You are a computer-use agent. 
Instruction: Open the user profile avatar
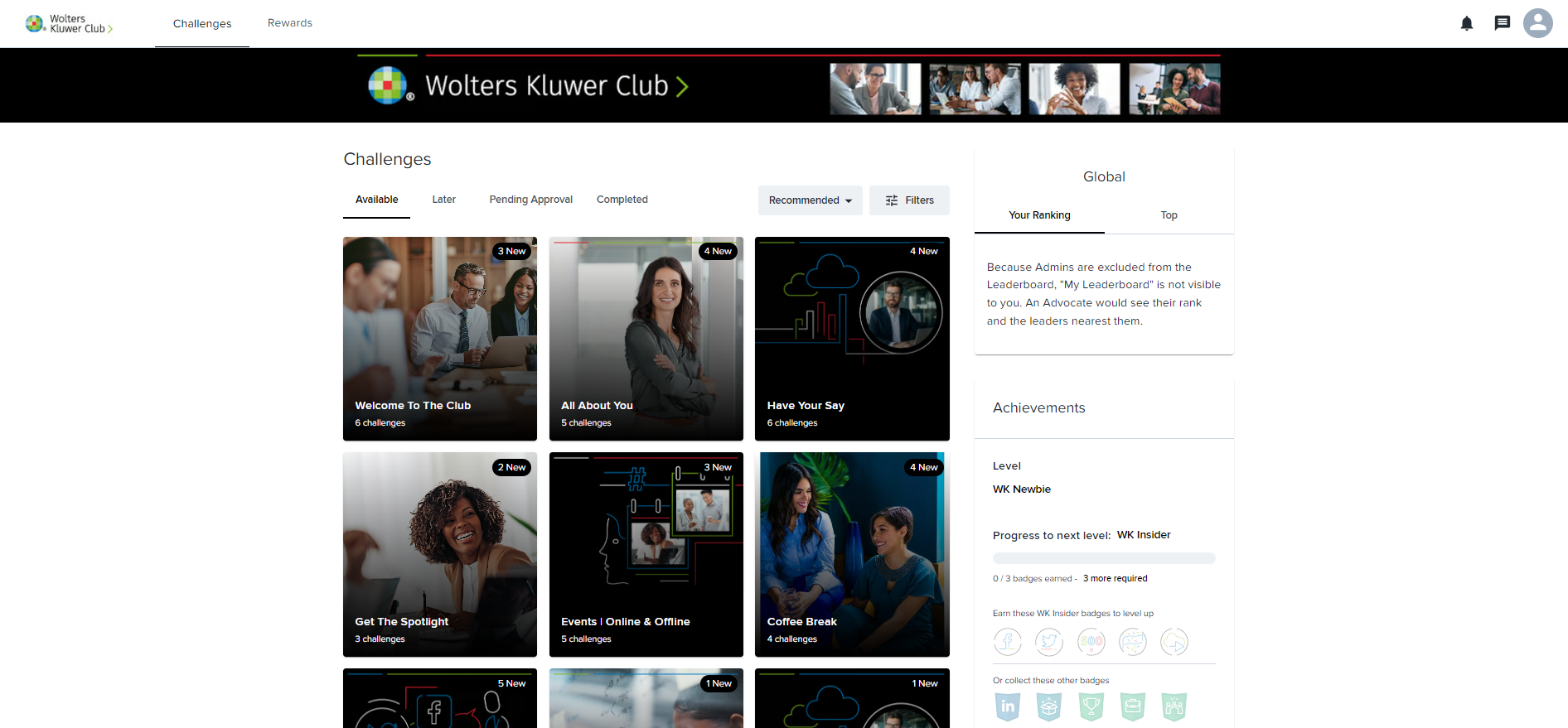pos(1537,23)
